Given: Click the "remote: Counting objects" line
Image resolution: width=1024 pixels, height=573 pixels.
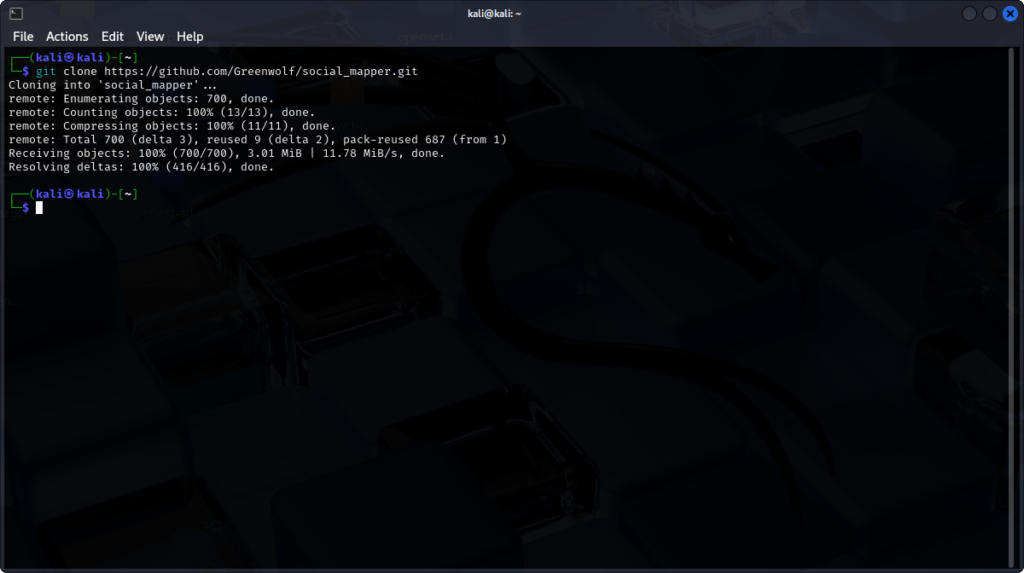Looking at the screenshot, I should (x=161, y=113).
